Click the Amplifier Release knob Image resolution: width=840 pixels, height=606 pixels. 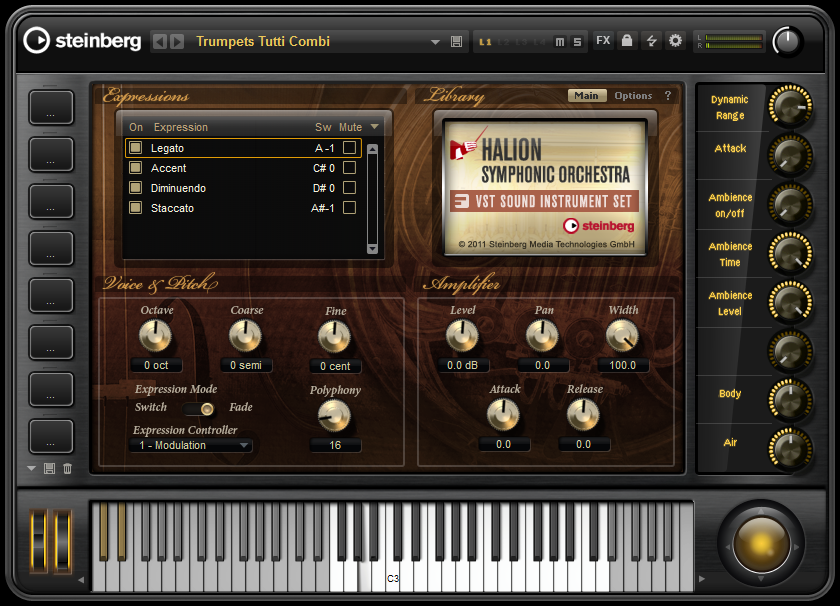coord(583,415)
